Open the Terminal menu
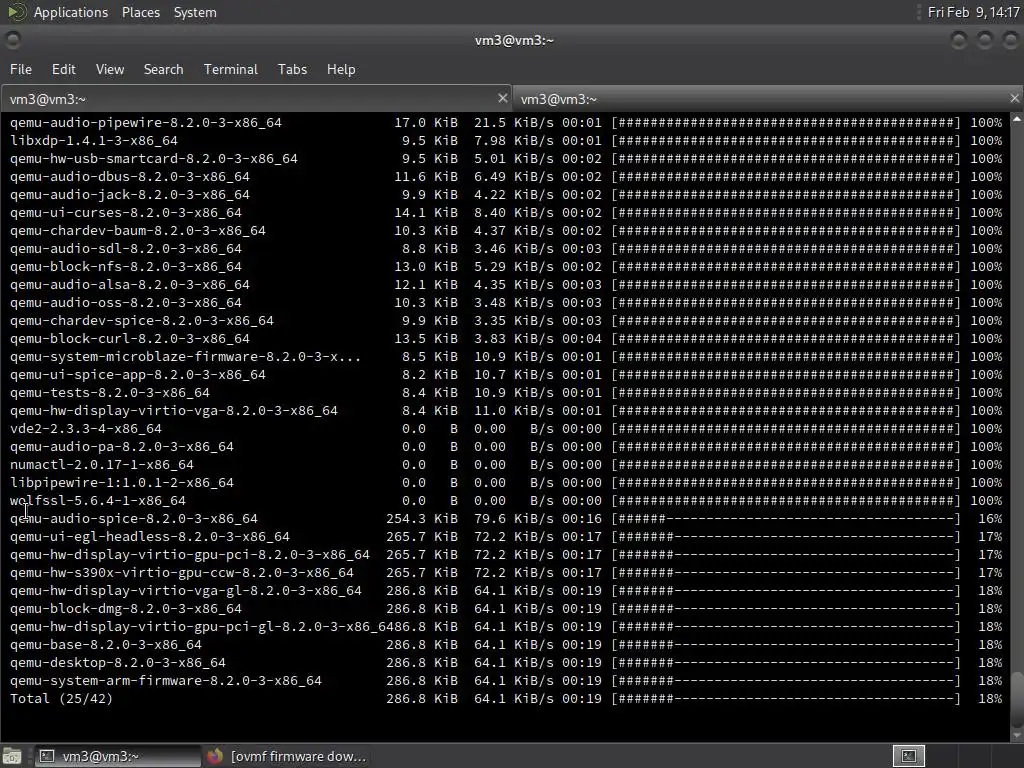Viewport: 1024px width, 768px height. [231, 69]
